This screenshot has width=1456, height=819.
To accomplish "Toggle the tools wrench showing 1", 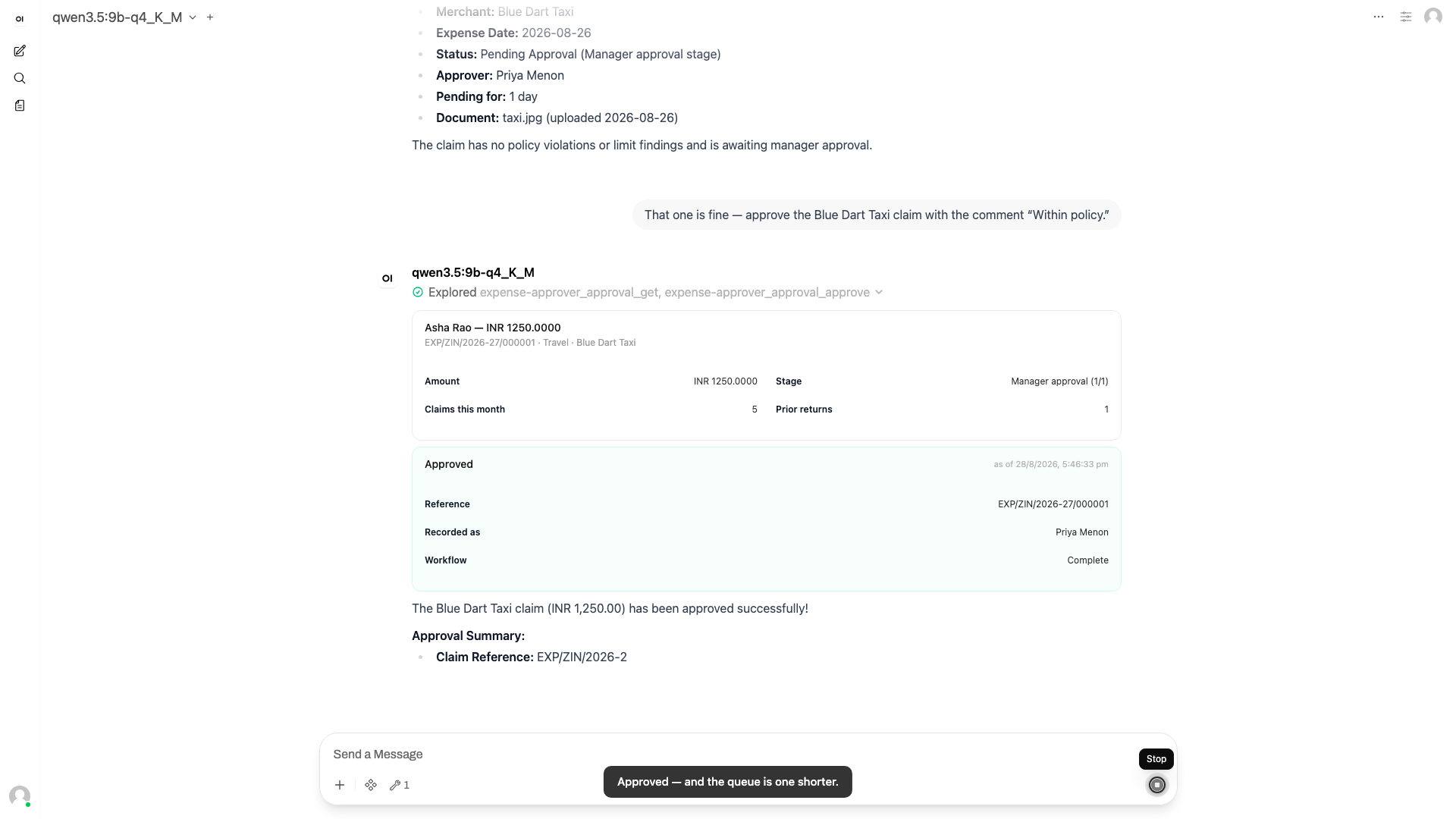I will pyautogui.click(x=400, y=785).
